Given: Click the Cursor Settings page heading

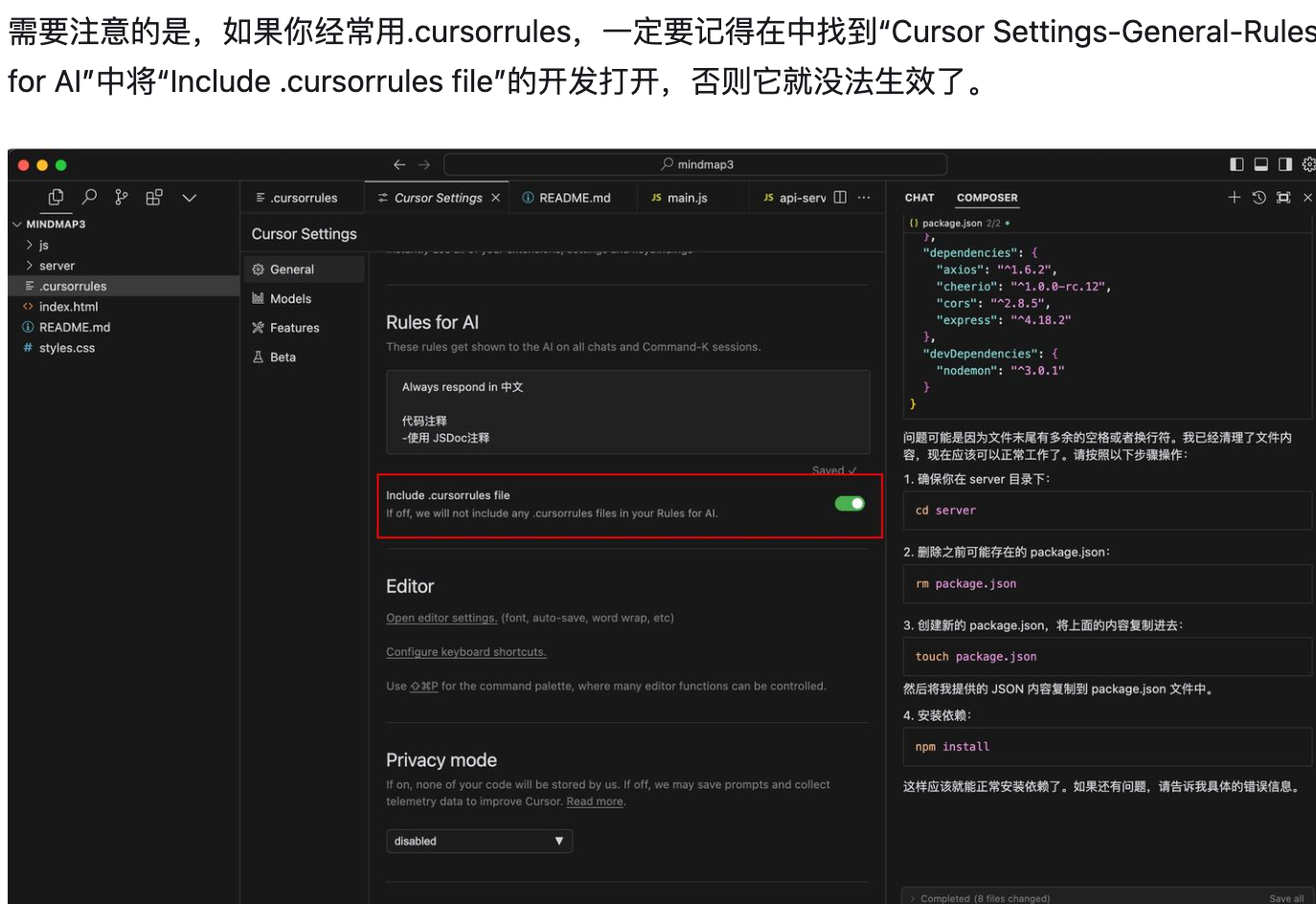Looking at the screenshot, I should click(304, 234).
